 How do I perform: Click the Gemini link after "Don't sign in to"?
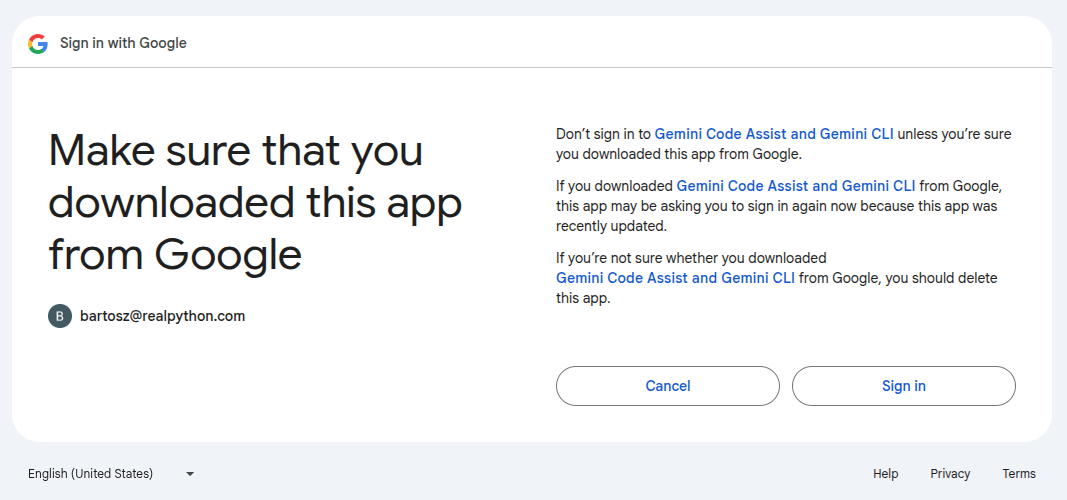774,134
